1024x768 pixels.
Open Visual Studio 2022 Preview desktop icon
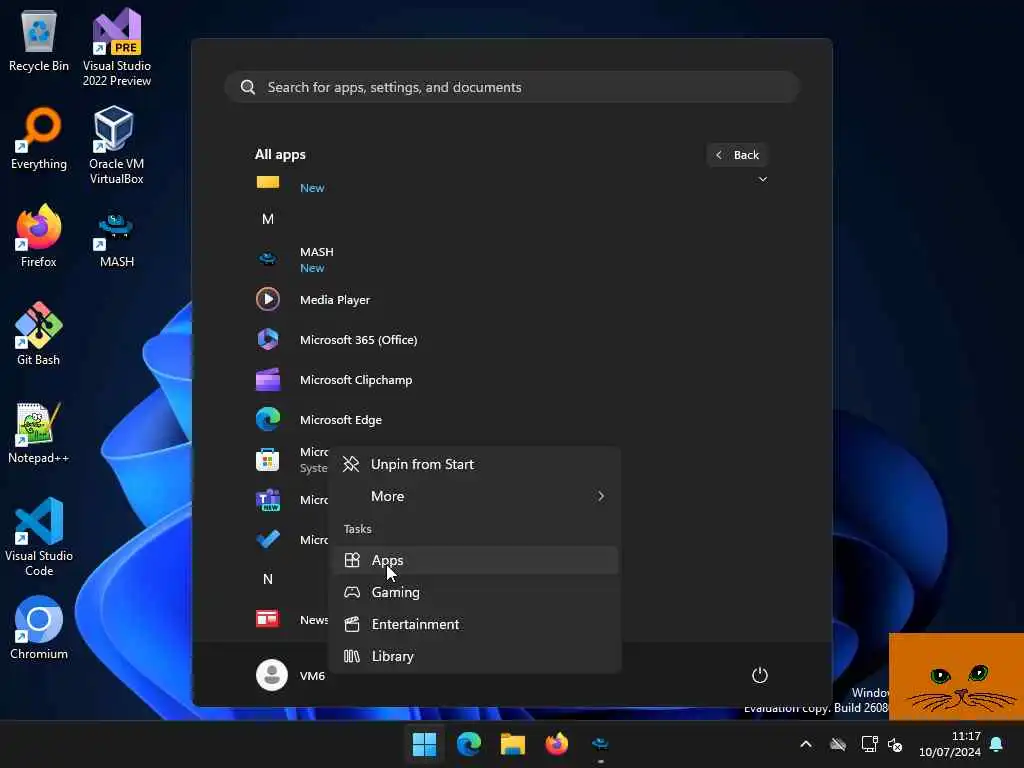pyautogui.click(x=117, y=47)
